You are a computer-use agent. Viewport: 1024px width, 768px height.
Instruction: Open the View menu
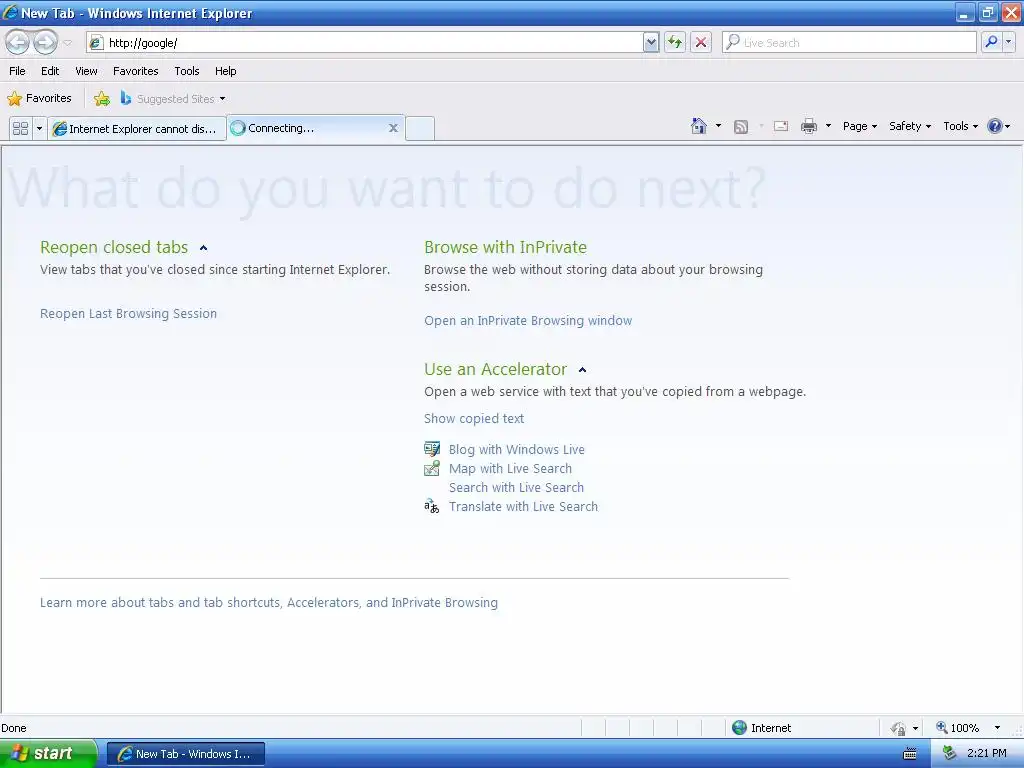86,71
